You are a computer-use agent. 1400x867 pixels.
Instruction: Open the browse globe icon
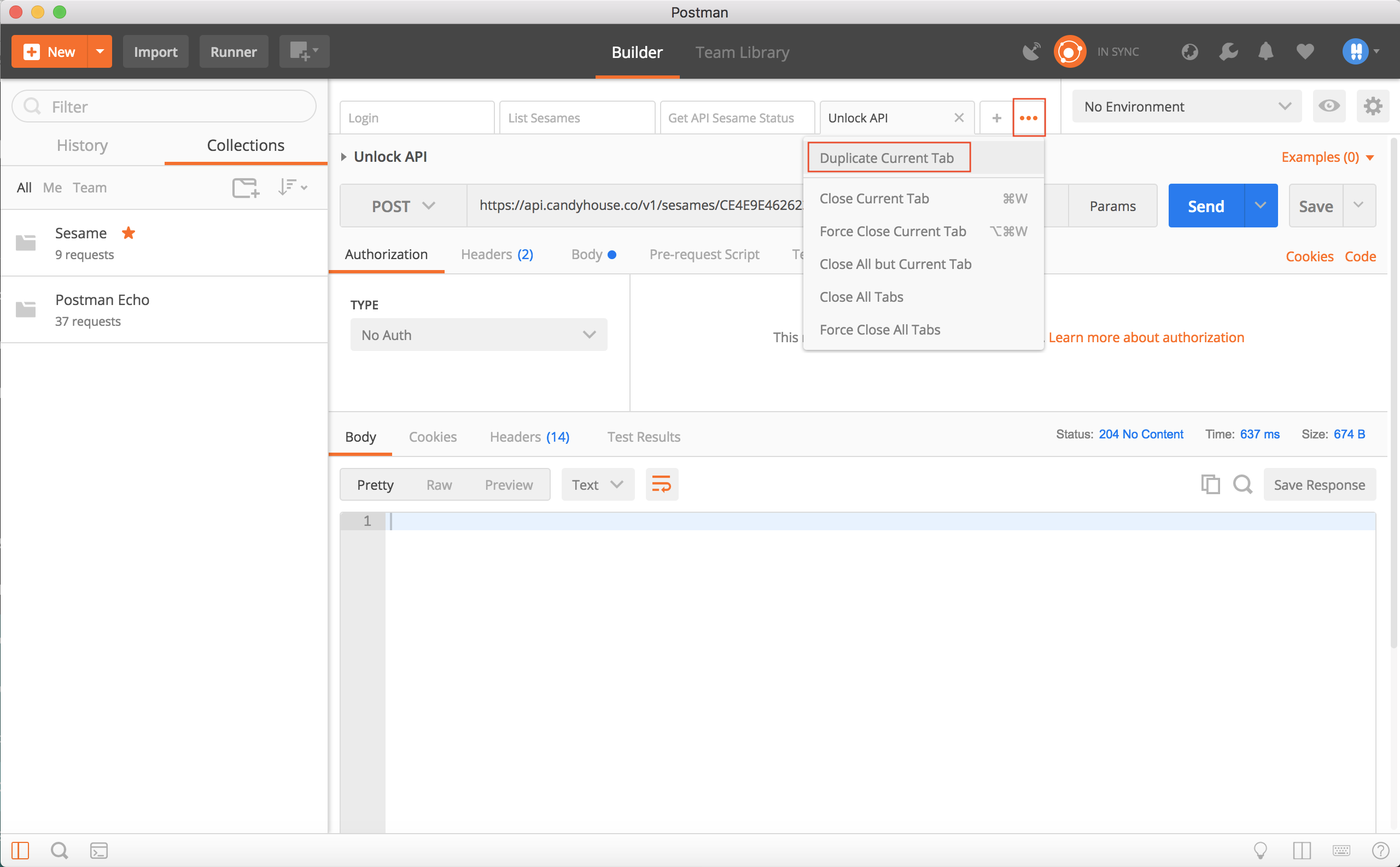(x=1189, y=52)
